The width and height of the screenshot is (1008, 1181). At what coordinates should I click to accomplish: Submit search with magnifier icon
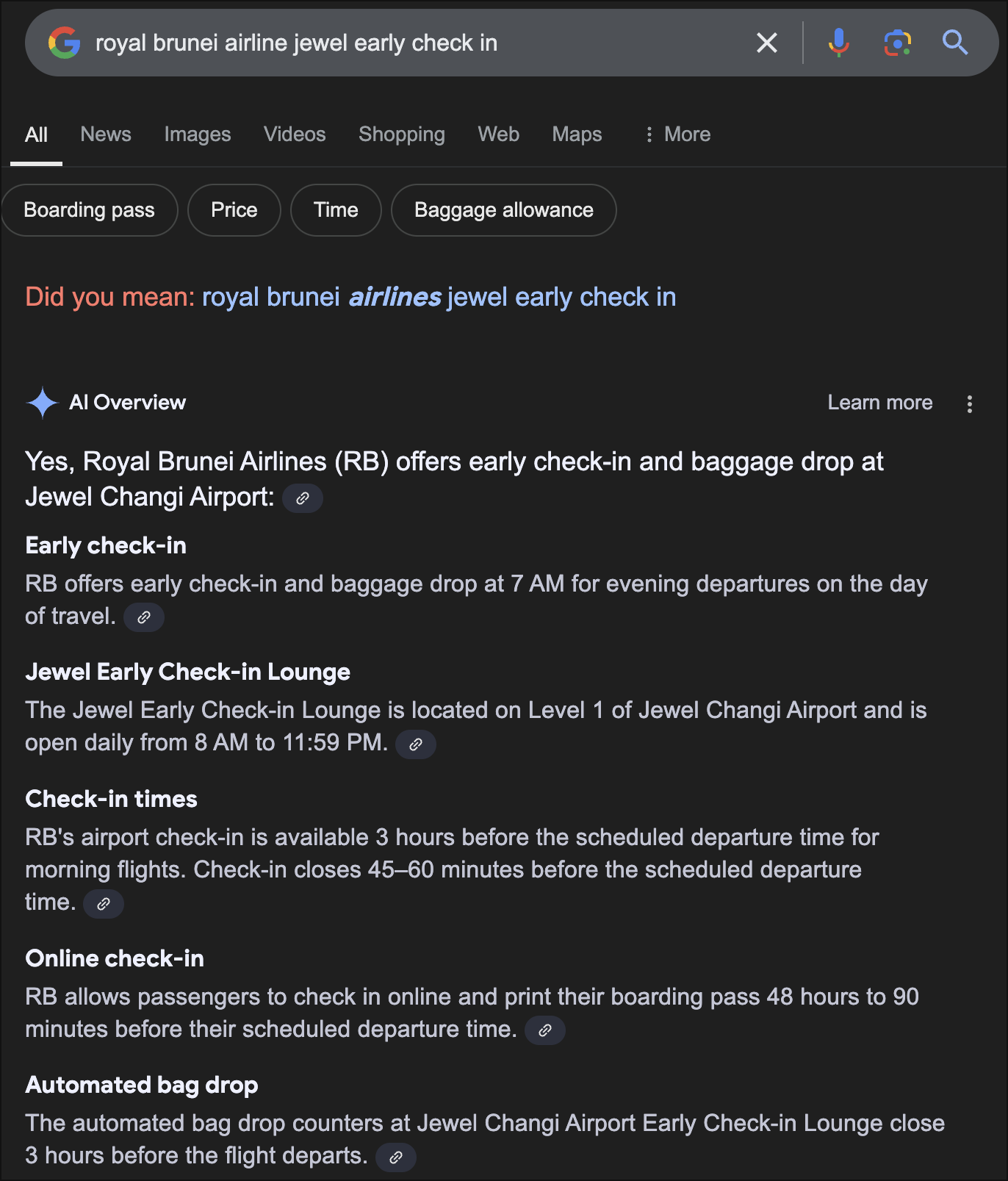click(x=954, y=43)
